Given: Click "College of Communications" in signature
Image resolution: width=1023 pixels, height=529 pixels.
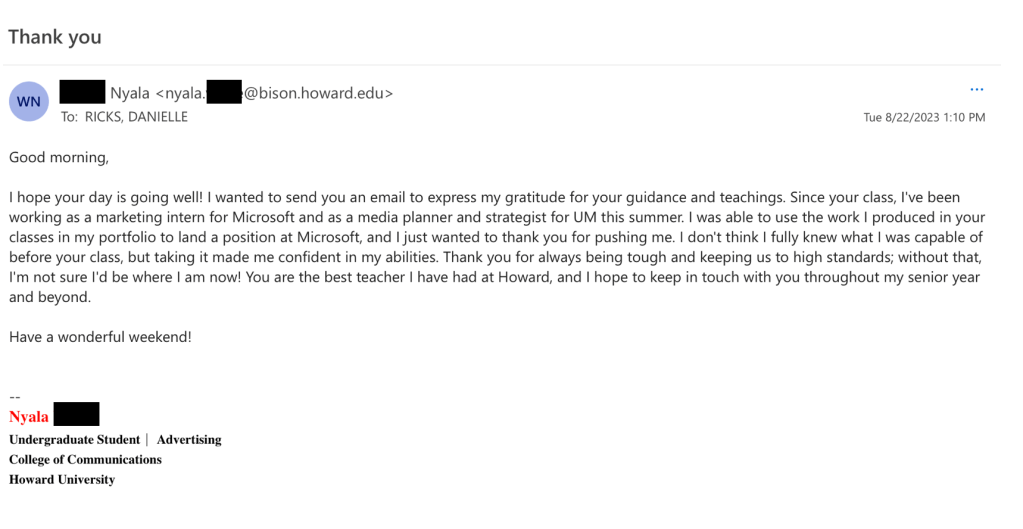Looking at the screenshot, I should coord(85,460).
